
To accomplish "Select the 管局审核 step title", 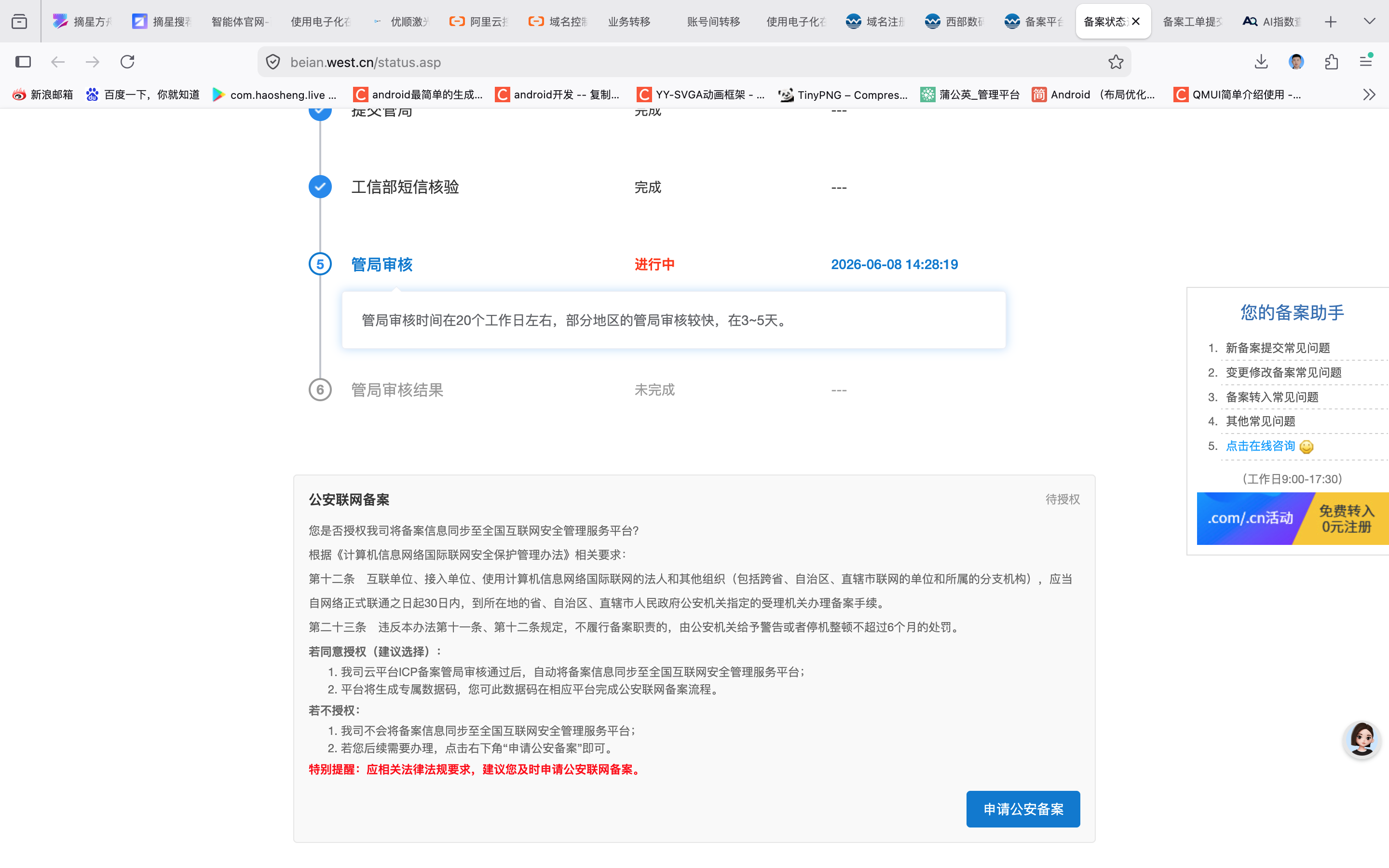I will (x=381, y=265).
